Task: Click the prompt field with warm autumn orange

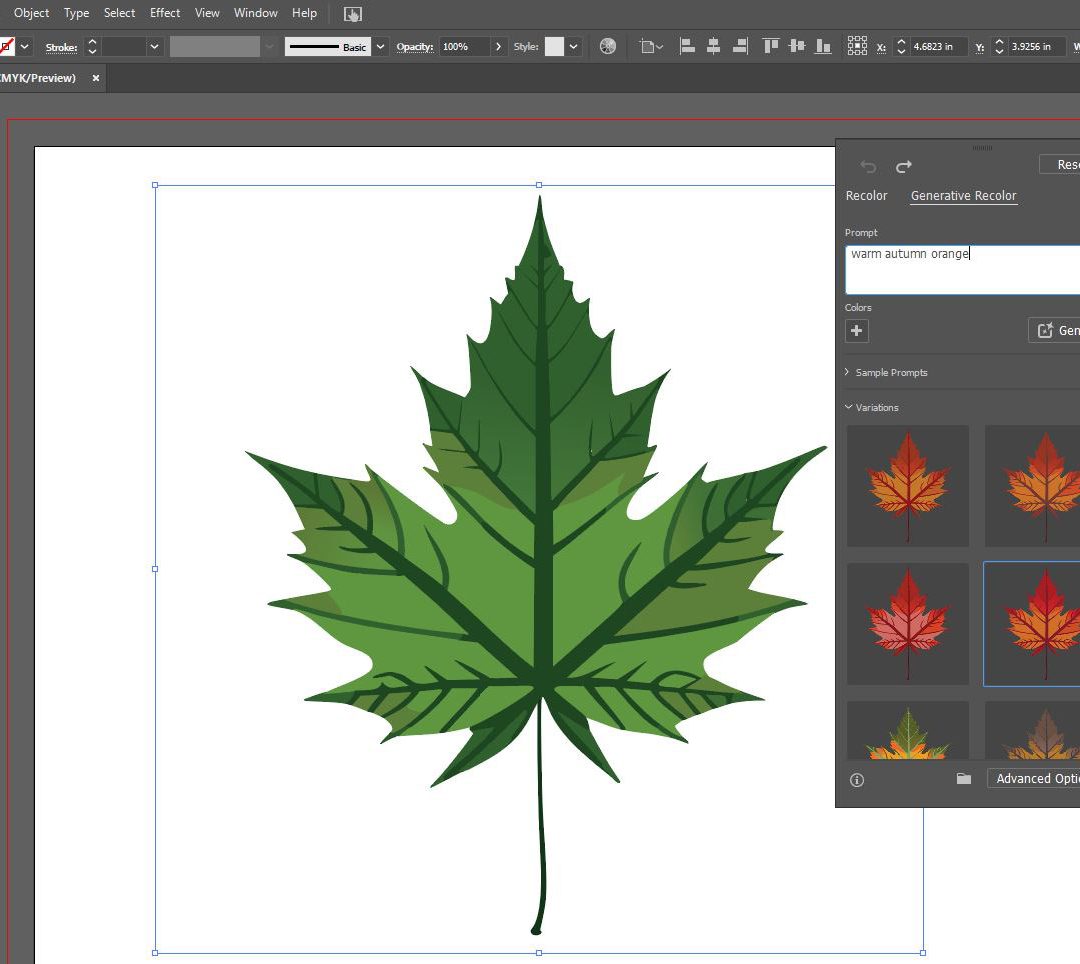Action: tap(962, 269)
